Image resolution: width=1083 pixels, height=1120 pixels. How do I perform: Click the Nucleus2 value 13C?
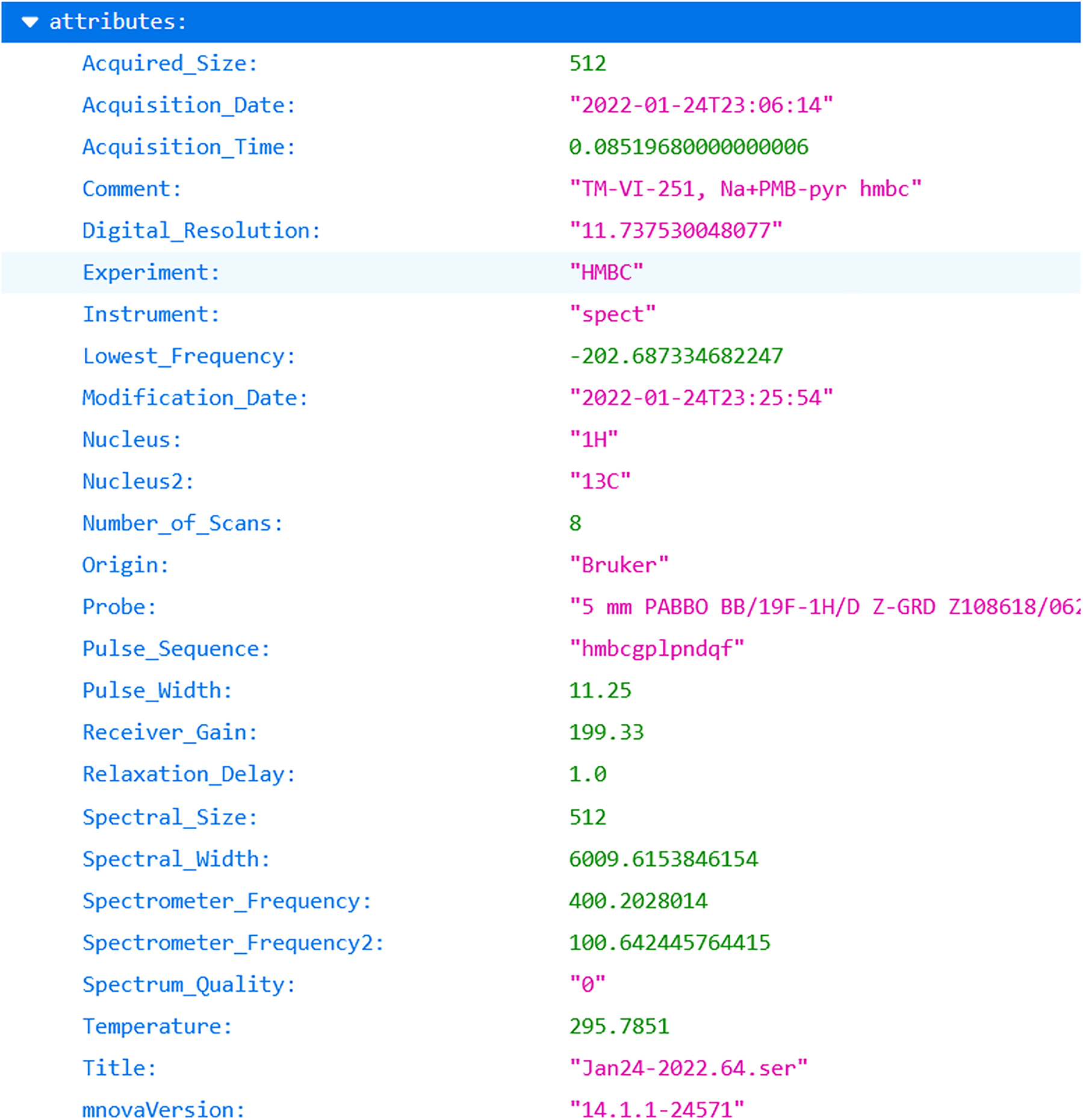point(600,481)
